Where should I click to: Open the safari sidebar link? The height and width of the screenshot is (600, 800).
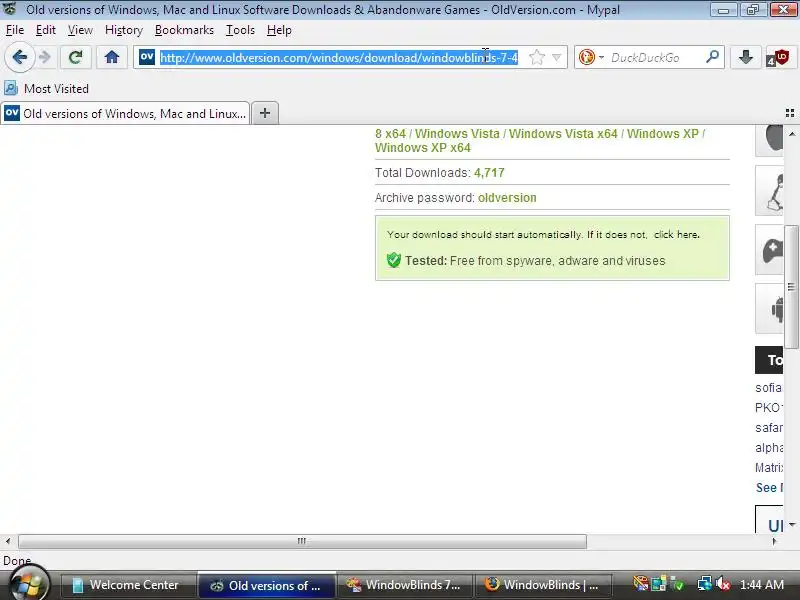768,428
